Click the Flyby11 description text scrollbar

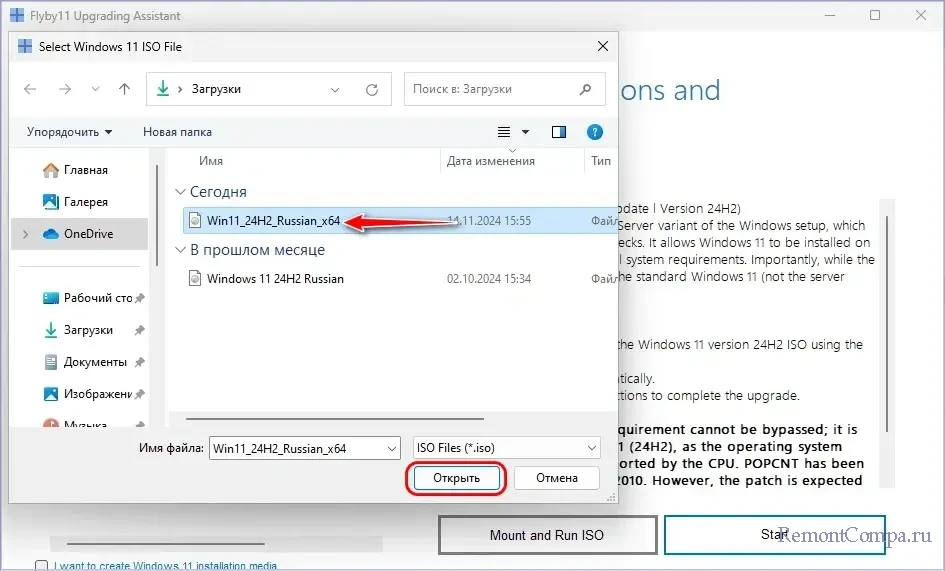[887, 324]
